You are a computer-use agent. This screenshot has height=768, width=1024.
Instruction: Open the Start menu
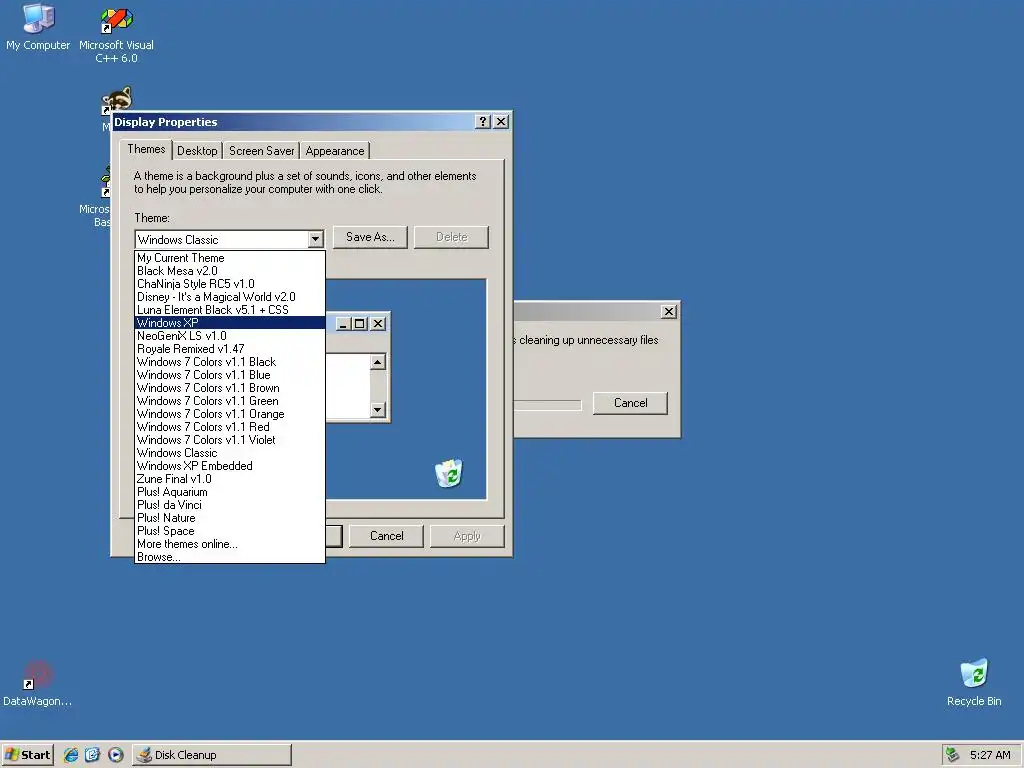click(27, 755)
